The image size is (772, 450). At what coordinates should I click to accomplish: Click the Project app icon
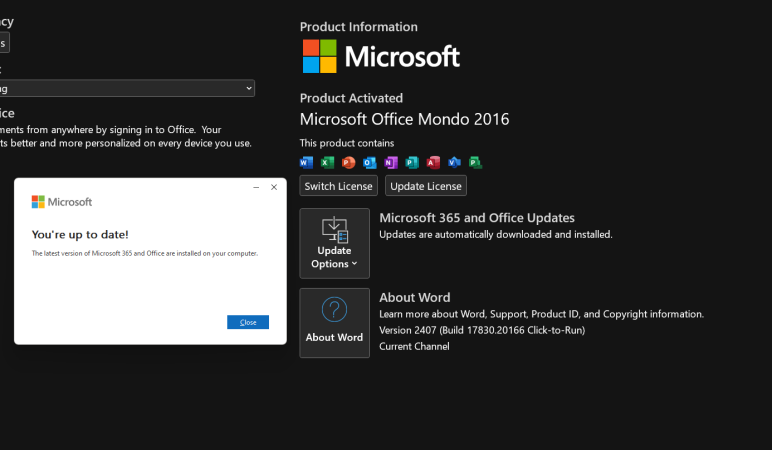[476, 162]
